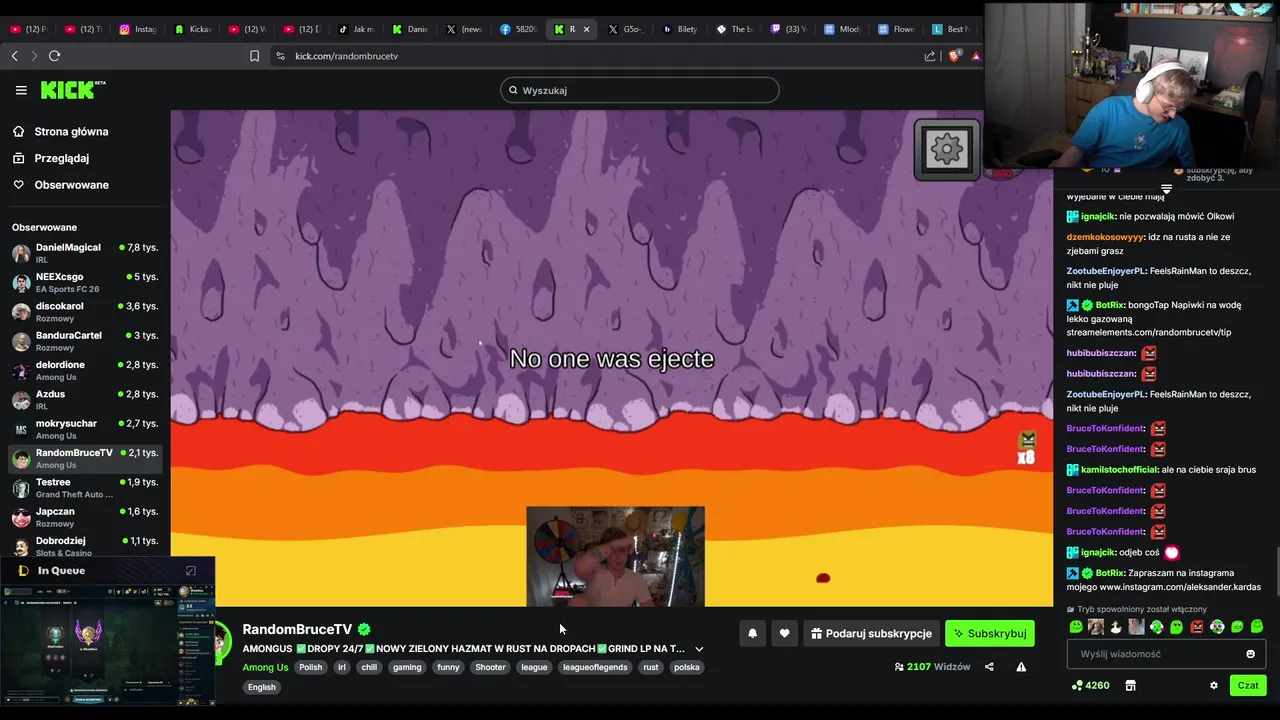Click the KICK logo
The width and height of the screenshot is (1280, 720).
click(x=73, y=90)
